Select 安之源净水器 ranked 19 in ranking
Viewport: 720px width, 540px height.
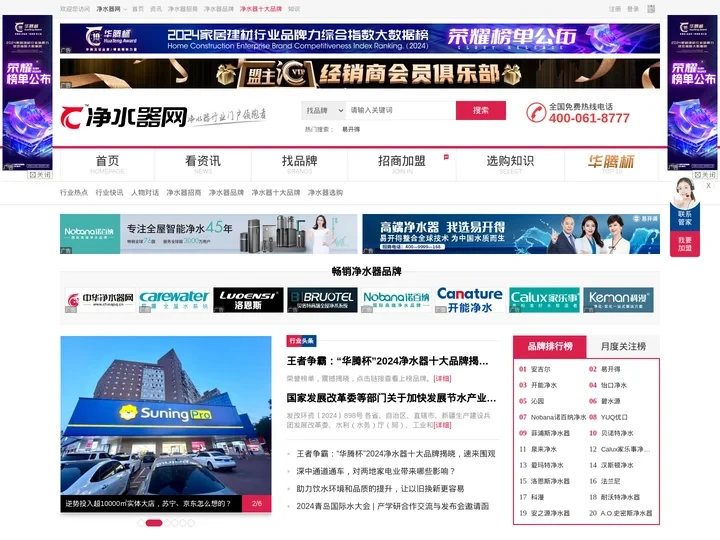pyautogui.click(x=550, y=513)
